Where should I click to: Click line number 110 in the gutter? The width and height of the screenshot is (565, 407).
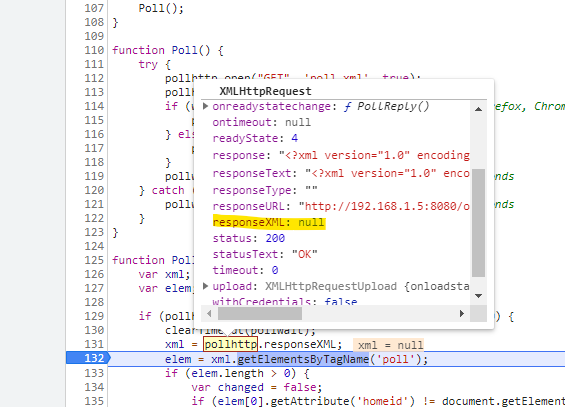click(94, 50)
